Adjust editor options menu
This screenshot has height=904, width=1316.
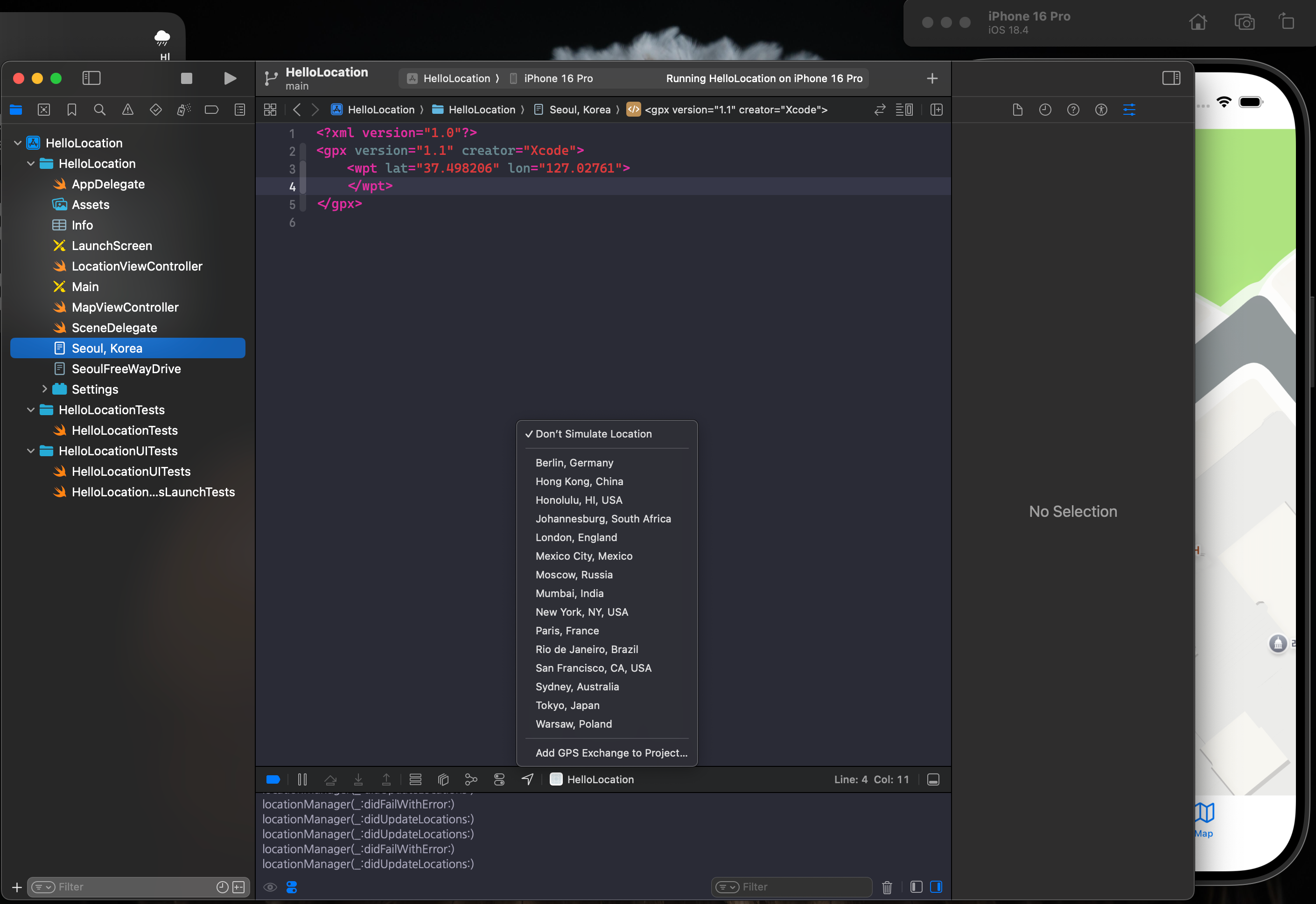(903, 110)
